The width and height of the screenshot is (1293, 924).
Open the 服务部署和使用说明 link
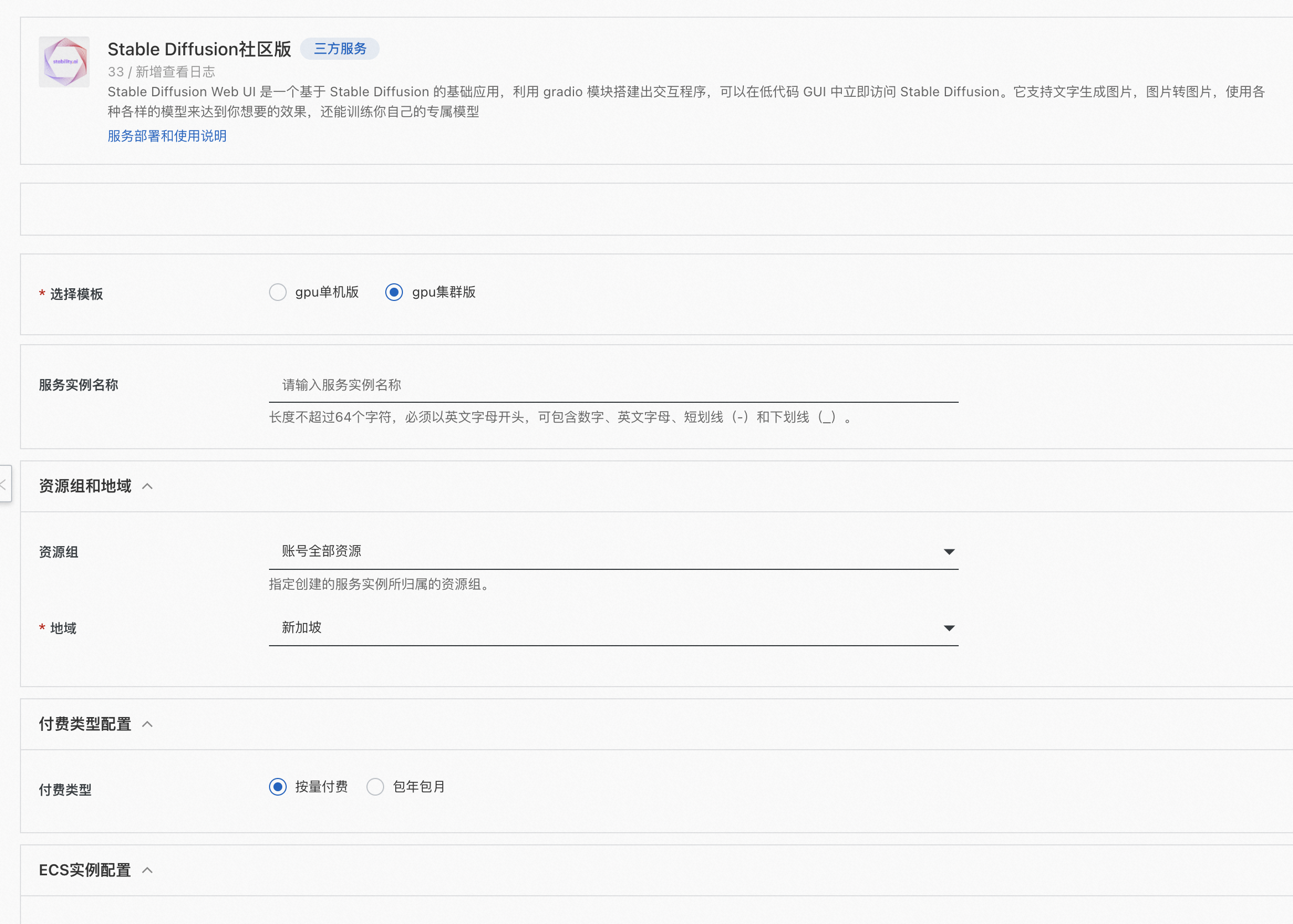pyautogui.click(x=167, y=136)
